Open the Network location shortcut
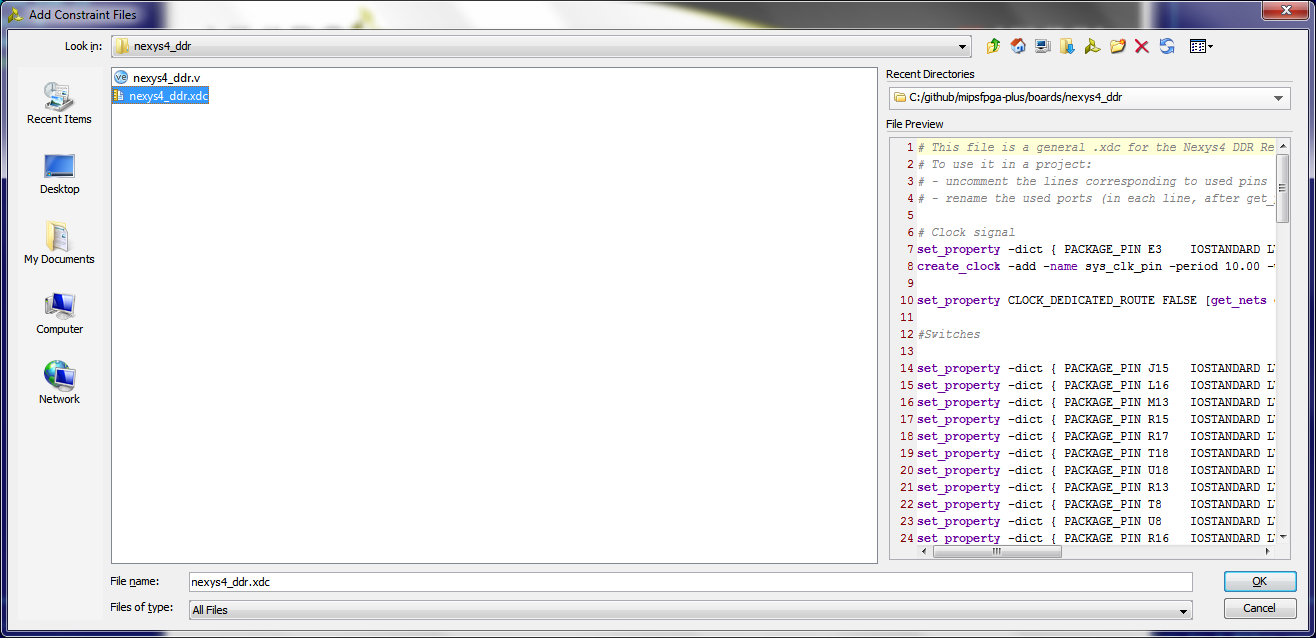This screenshot has height=638, width=1316. (x=59, y=383)
